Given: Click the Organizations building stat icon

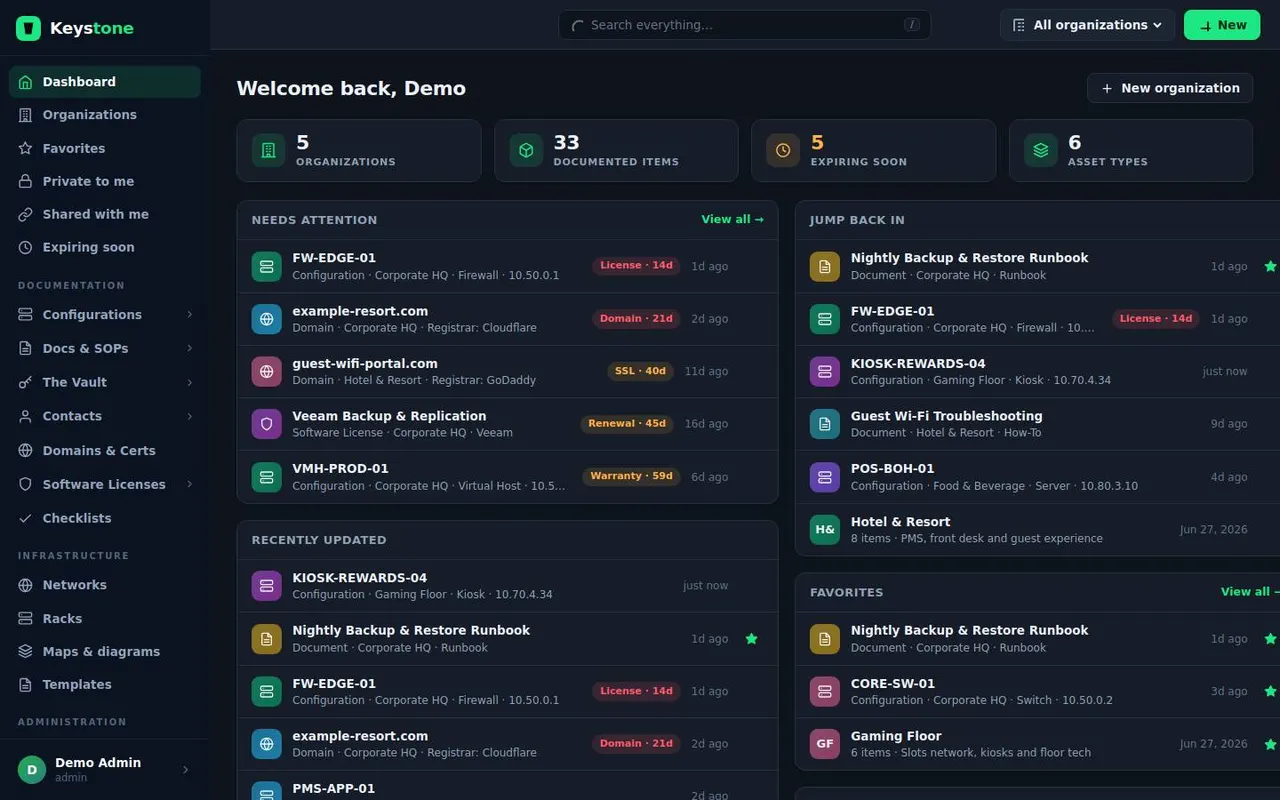Looking at the screenshot, I should click(x=268, y=151).
